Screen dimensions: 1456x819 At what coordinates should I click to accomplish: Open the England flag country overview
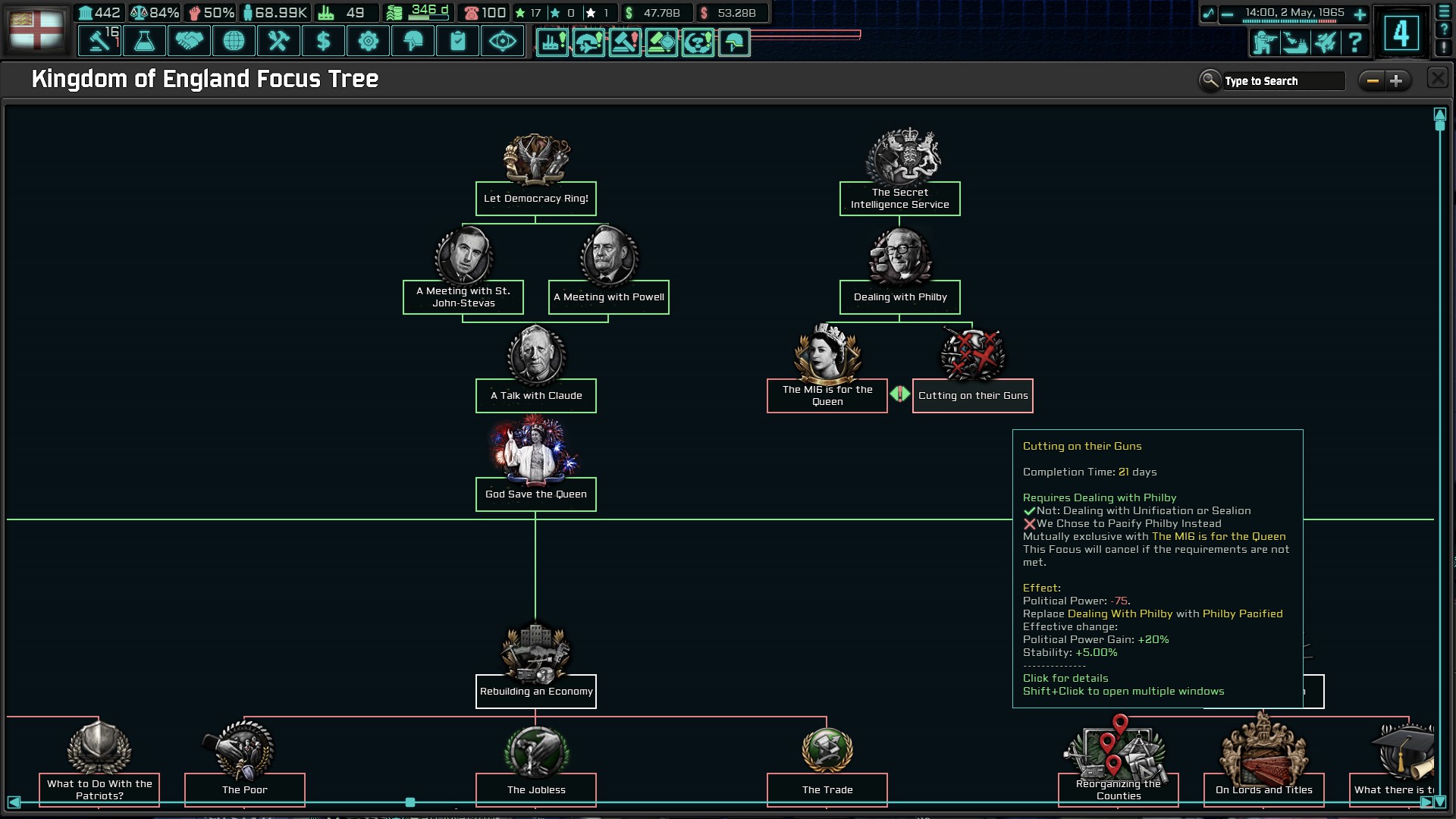(x=36, y=30)
